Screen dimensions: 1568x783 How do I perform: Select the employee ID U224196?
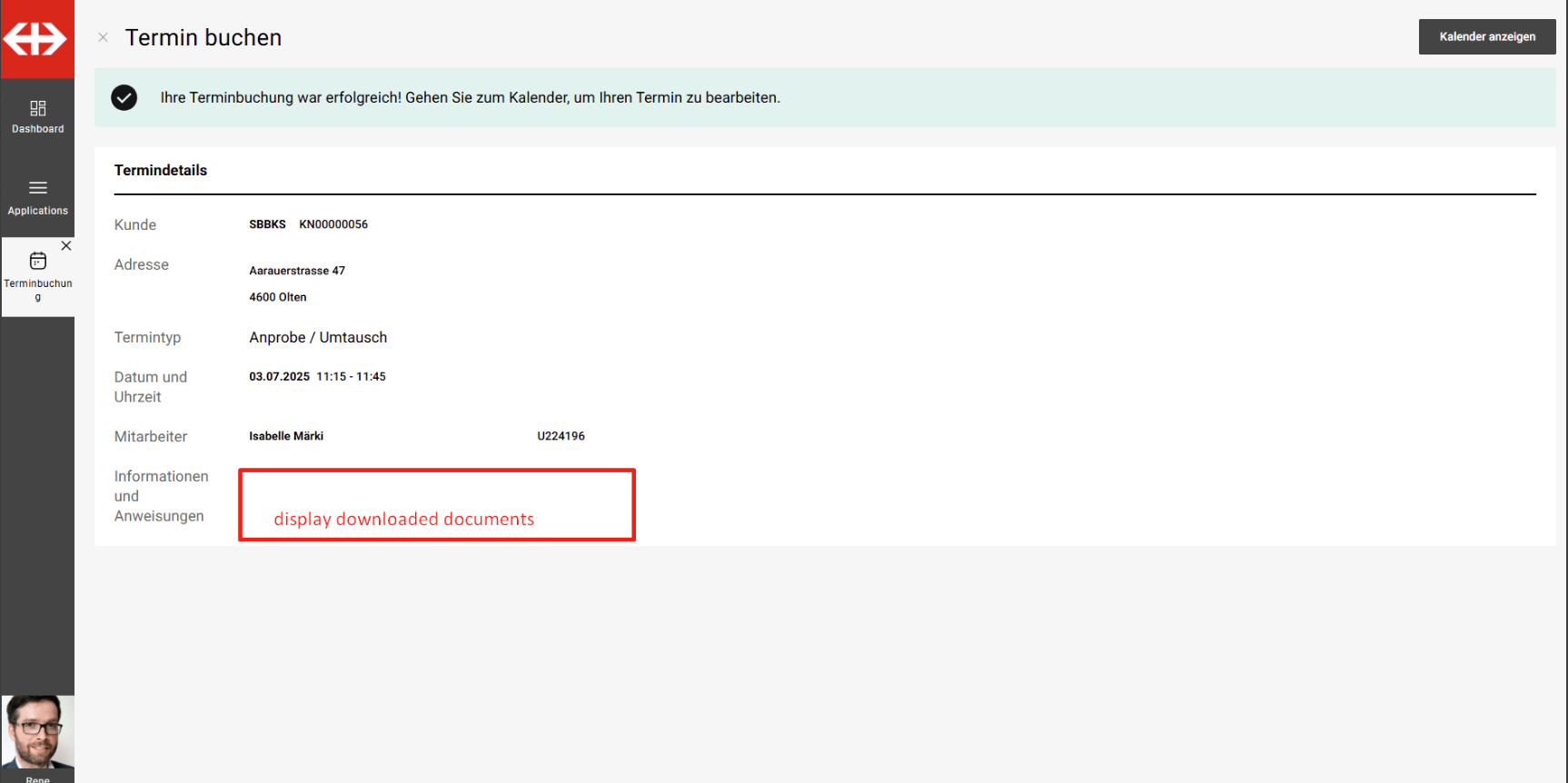(561, 436)
